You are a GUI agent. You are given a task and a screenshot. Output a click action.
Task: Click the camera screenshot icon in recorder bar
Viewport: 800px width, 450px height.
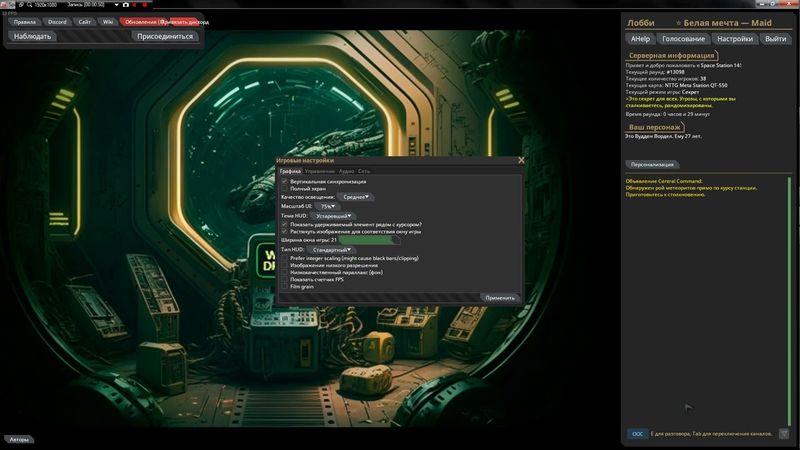click(125, 5)
